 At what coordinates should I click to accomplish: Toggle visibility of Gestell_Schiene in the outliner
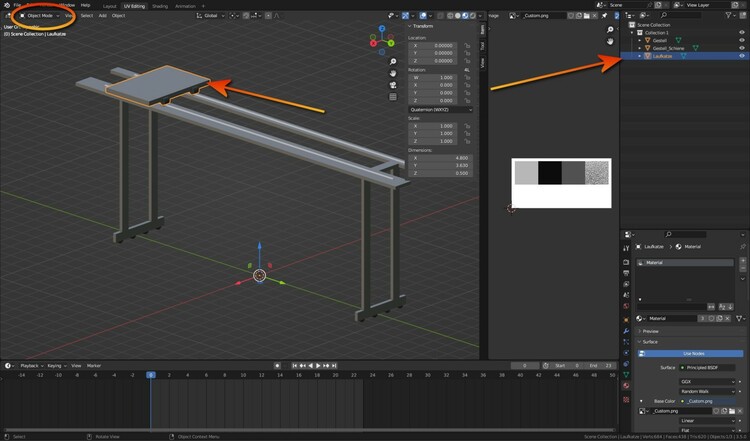click(741, 48)
